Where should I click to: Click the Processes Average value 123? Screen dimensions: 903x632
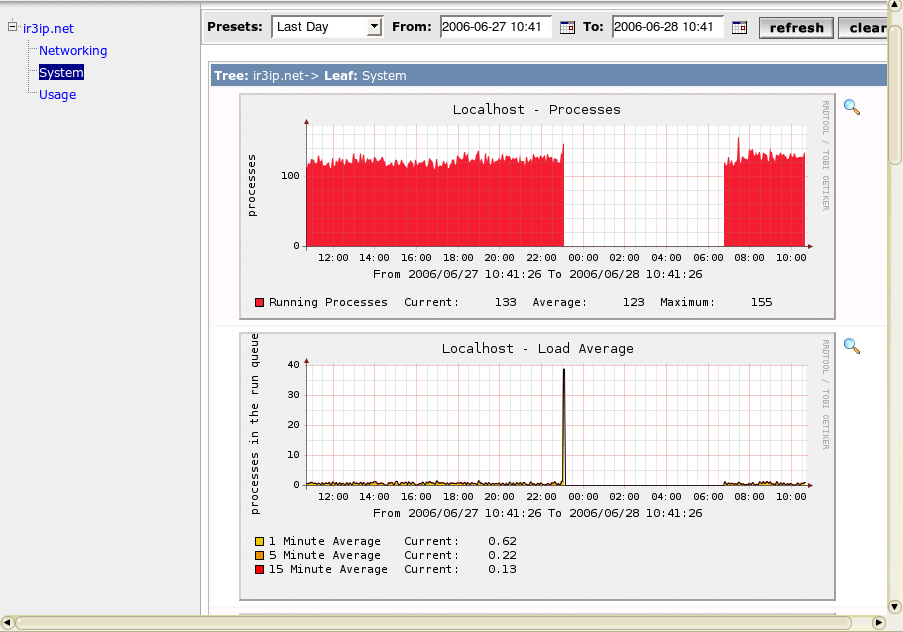pyautogui.click(x=633, y=302)
